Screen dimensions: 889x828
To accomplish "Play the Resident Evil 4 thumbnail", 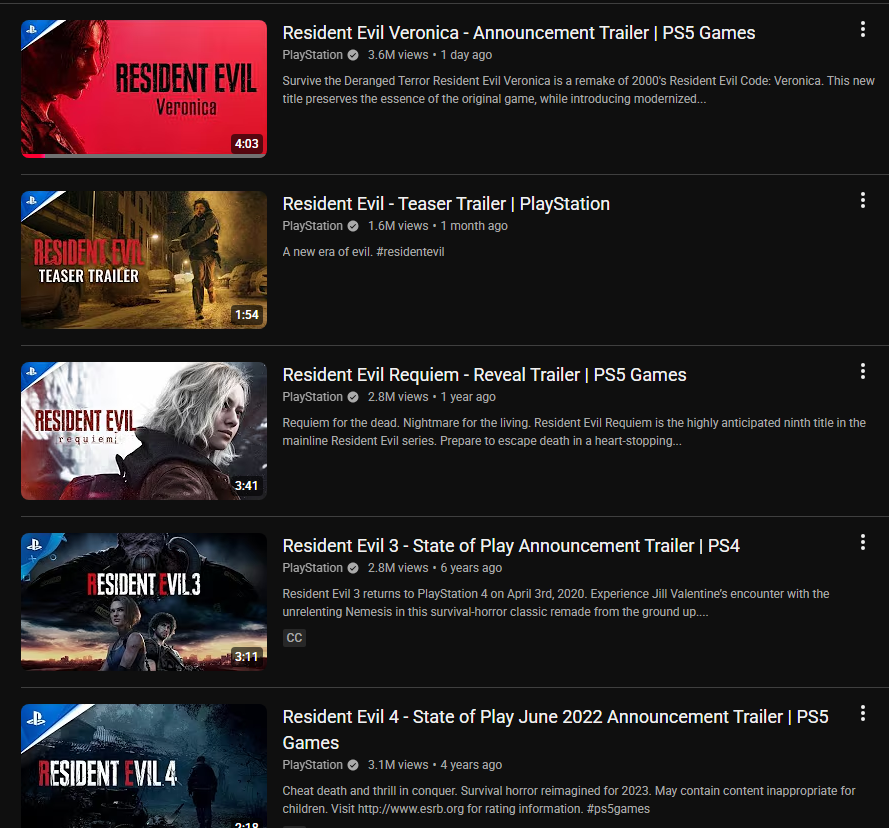I will point(144,766).
